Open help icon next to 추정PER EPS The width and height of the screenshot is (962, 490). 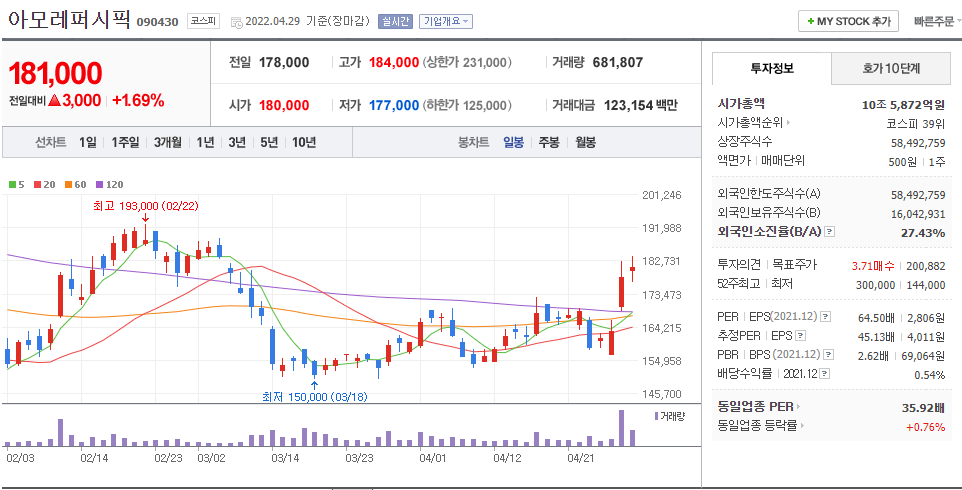click(800, 335)
